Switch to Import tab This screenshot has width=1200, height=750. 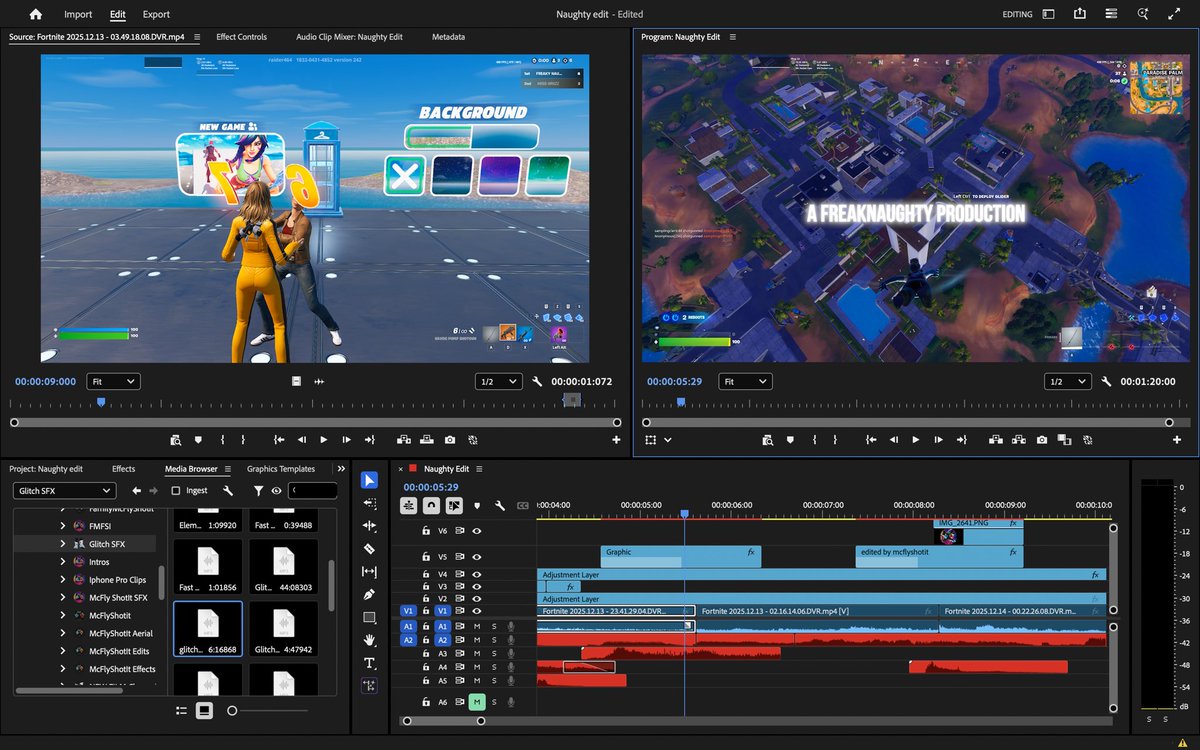[78, 14]
